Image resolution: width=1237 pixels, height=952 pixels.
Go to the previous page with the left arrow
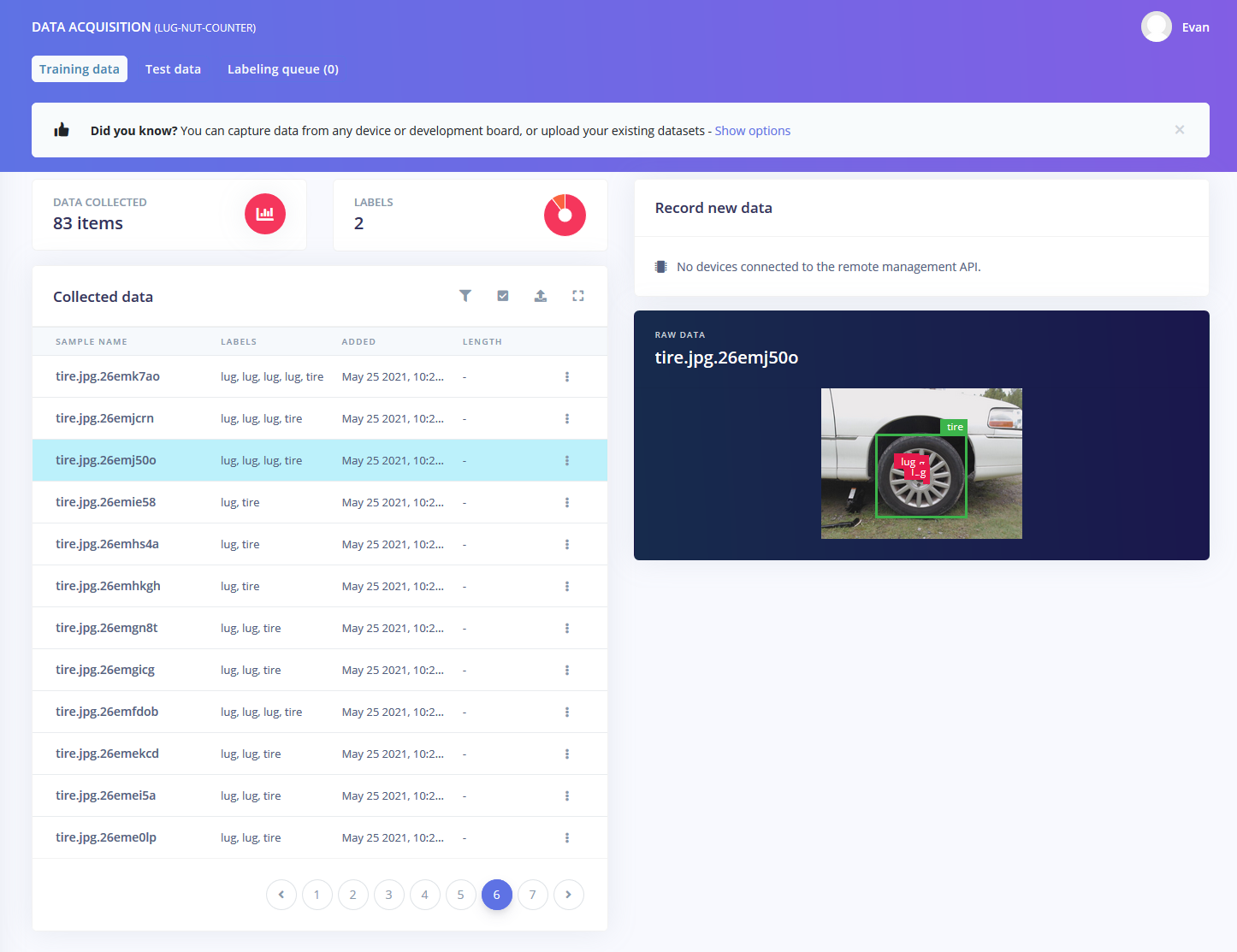[x=281, y=895]
